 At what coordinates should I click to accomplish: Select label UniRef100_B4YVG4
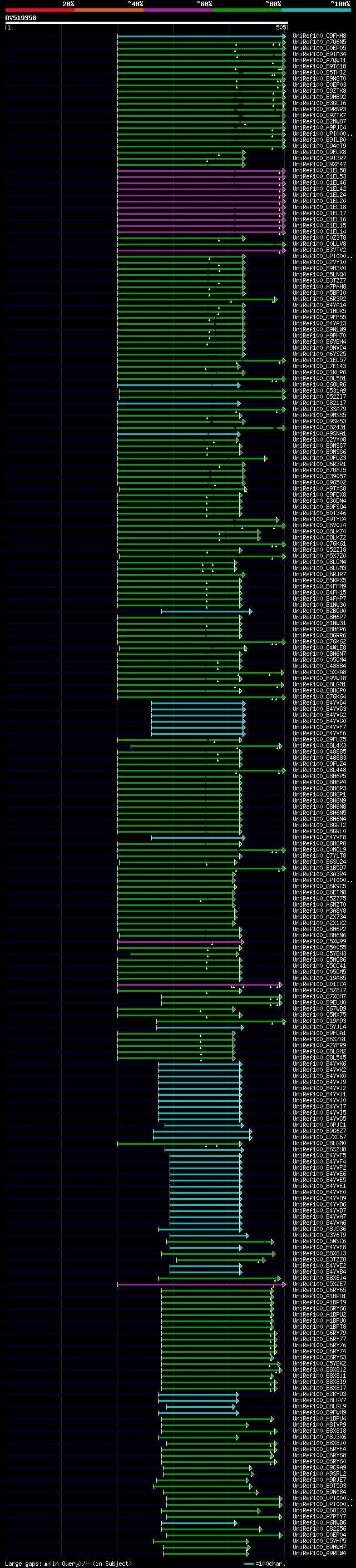pyautogui.click(x=319, y=703)
